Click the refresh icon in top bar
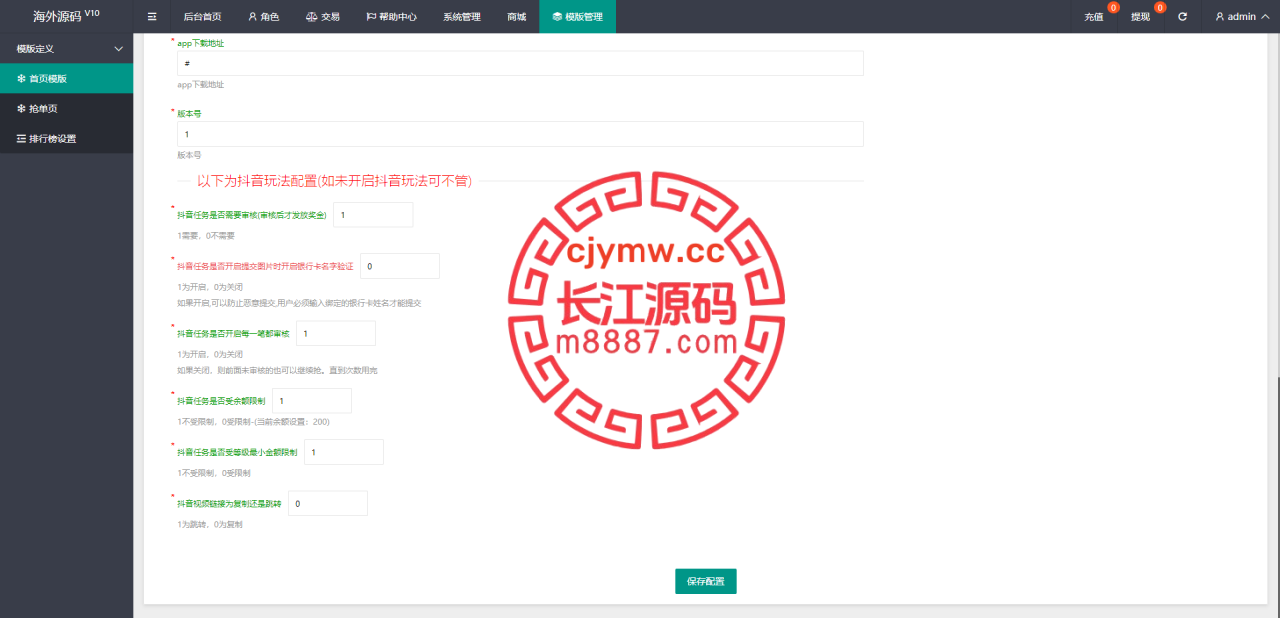Screen dimensions: 1280x618 (1183, 17)
